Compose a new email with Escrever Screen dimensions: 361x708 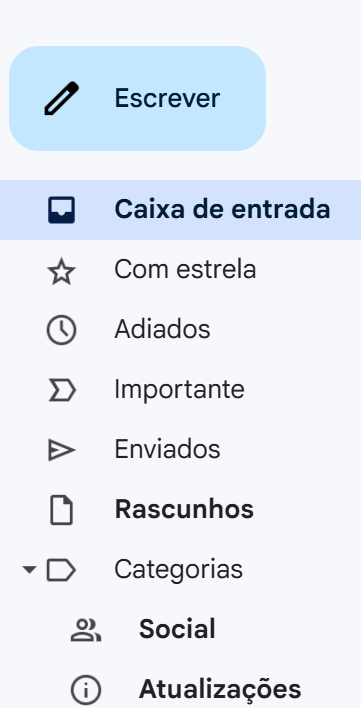pos(137,98)
